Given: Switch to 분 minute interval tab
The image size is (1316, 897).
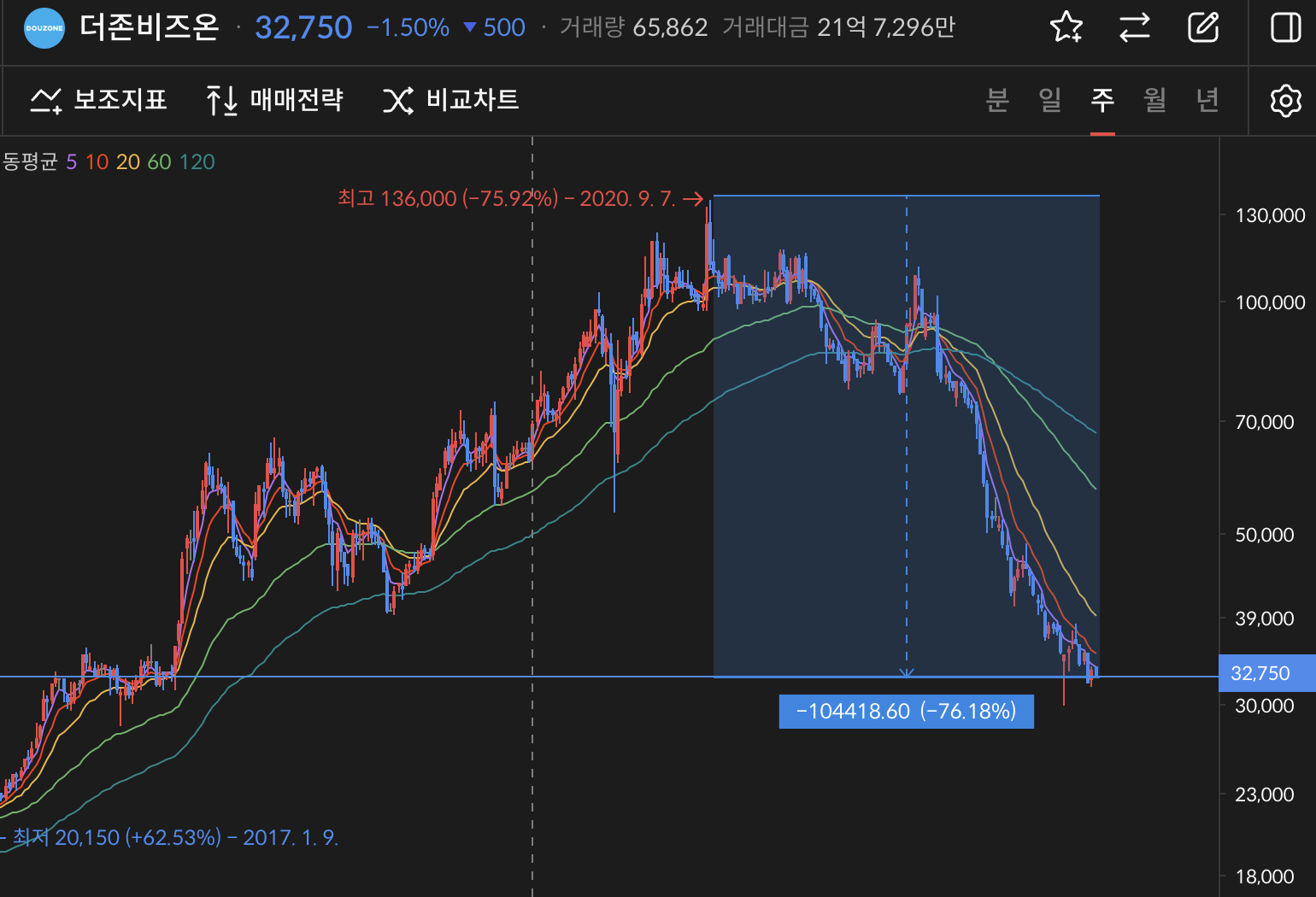Looking at the screenshot, I should pyautogui.click(x=997, y=100).
